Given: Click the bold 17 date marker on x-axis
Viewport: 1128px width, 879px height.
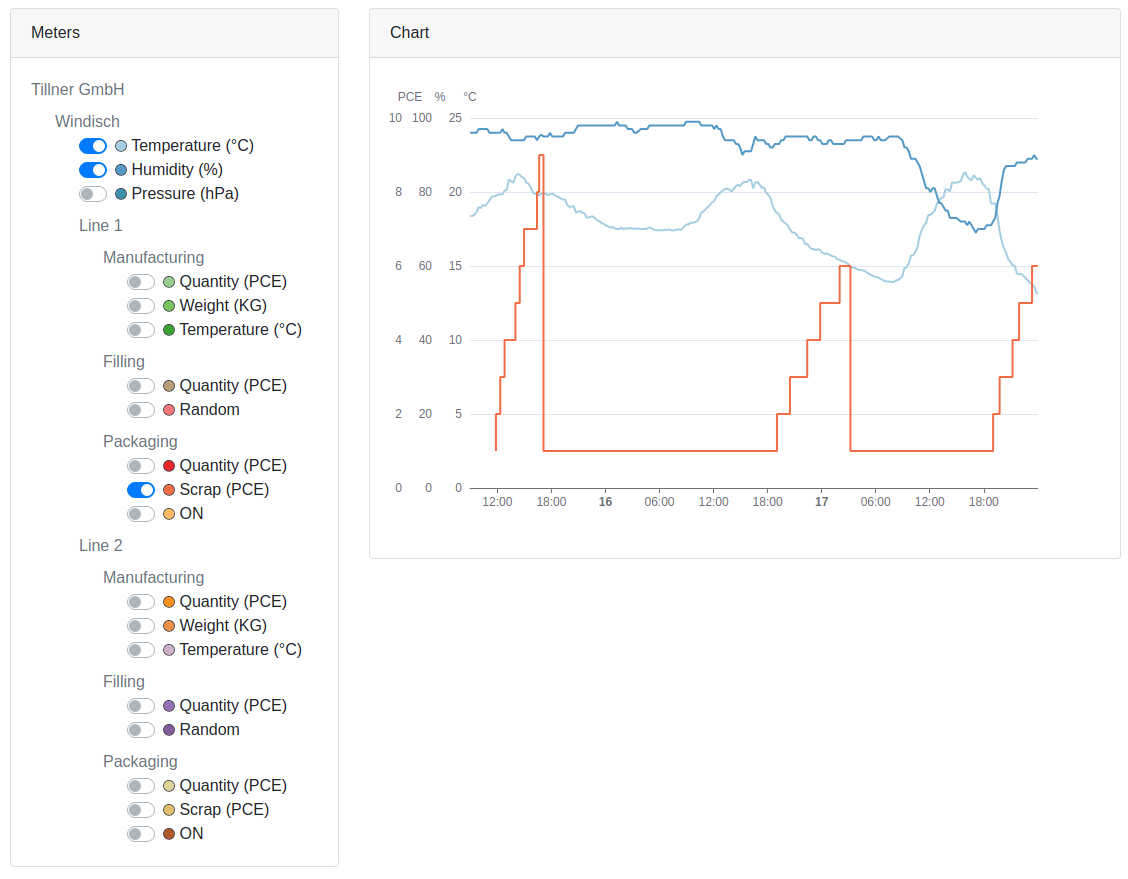Looking at the screenshot, I should tap(821, 502).
